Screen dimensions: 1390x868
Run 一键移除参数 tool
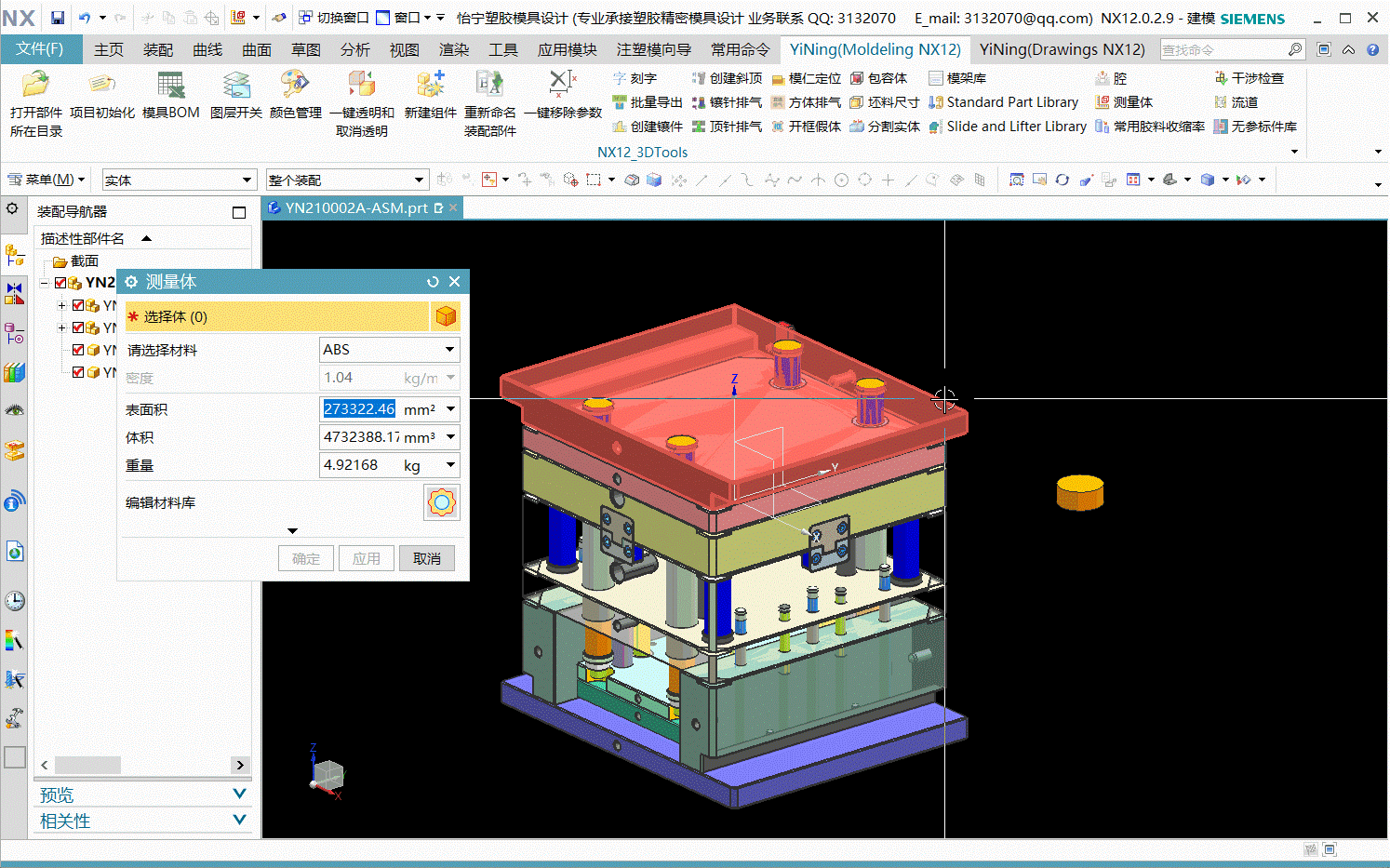(563, 95)
